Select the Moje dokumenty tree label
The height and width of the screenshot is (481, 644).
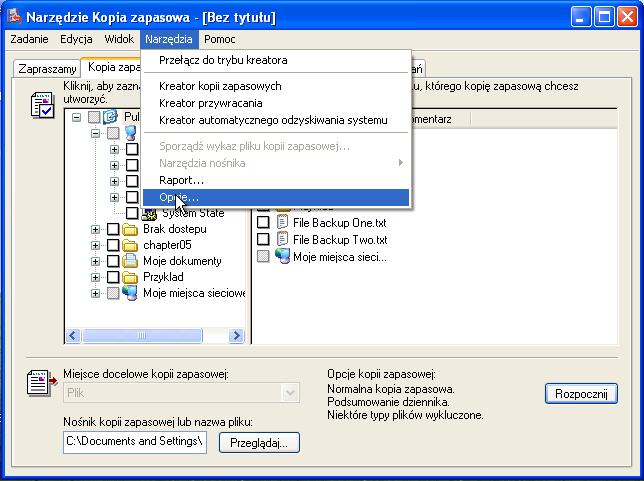(182, 261)
